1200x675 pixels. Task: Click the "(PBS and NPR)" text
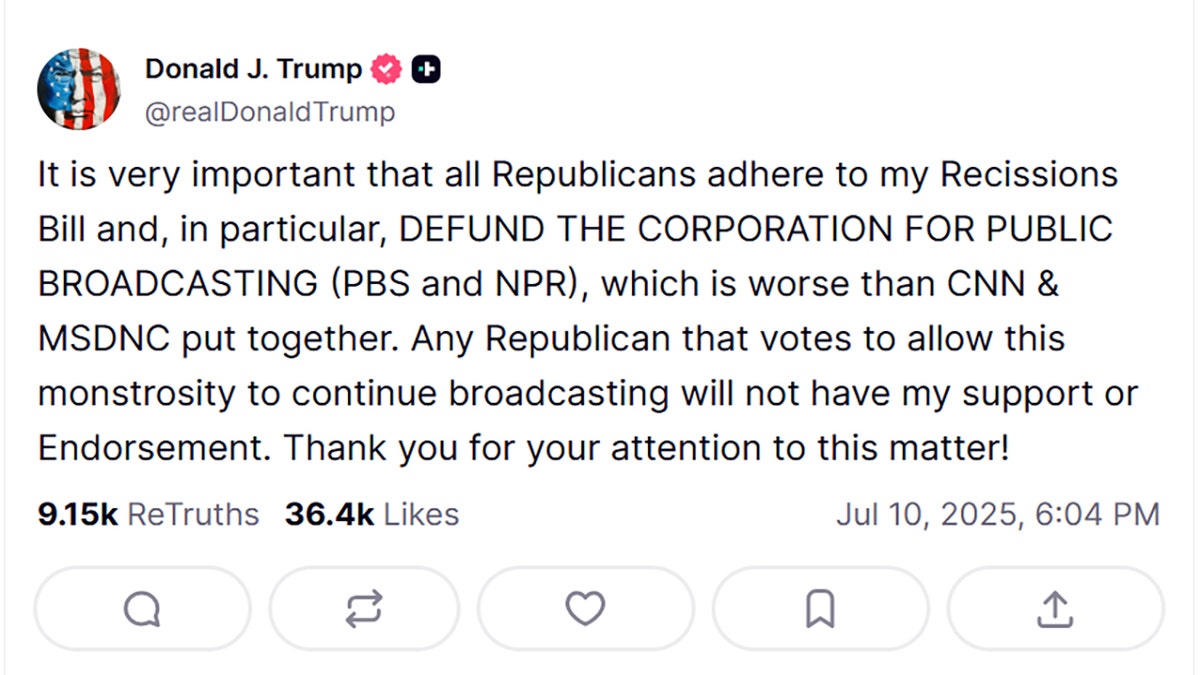pyautogui.click(x=456, y=284)
